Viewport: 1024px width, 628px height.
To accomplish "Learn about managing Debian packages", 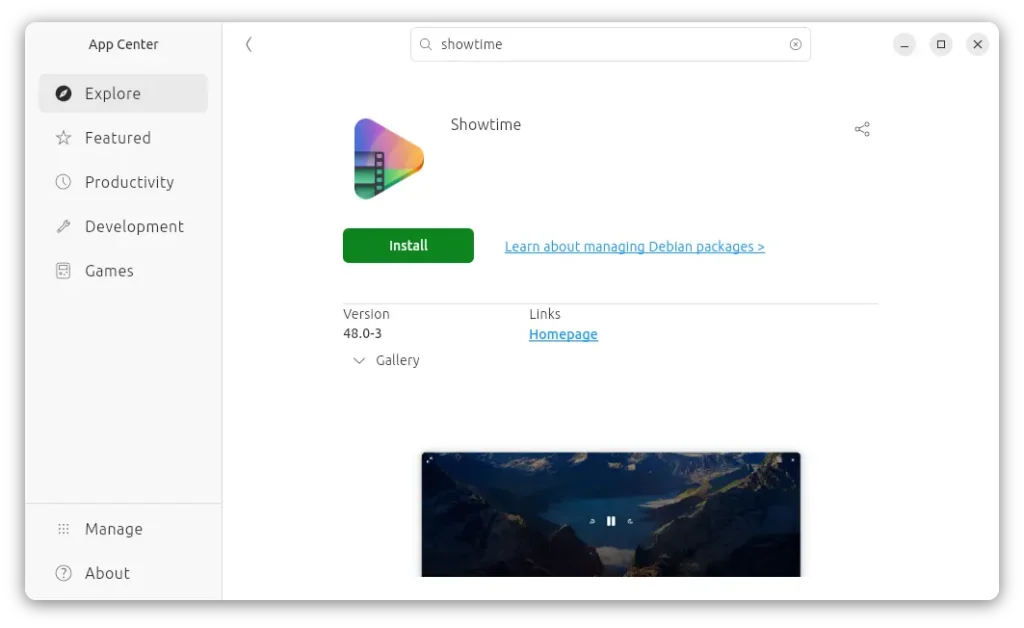I will pyautogui.click(x=634, y=246).
